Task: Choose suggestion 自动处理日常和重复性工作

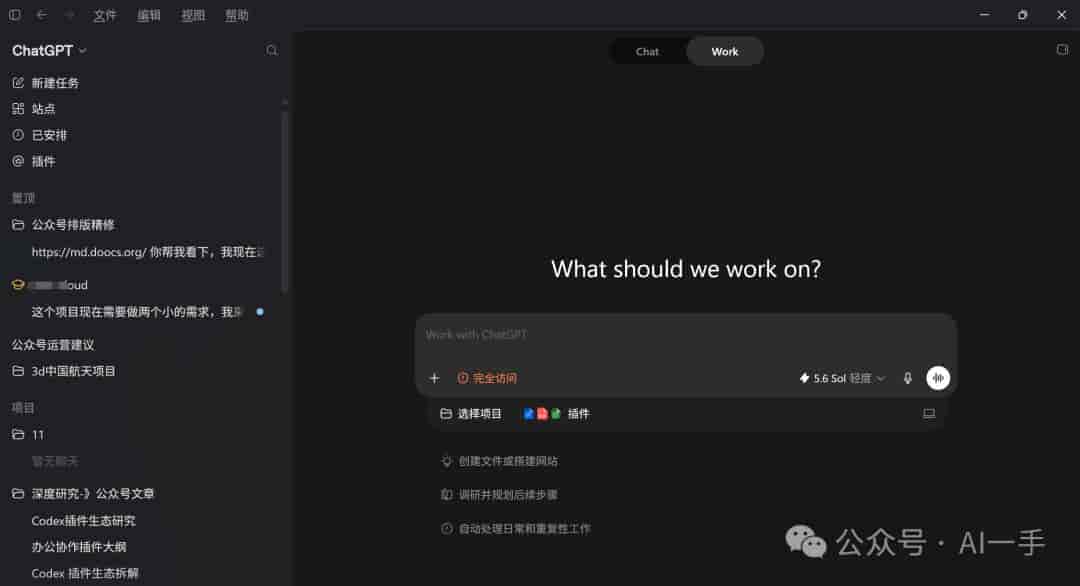Action: (516, 529)
